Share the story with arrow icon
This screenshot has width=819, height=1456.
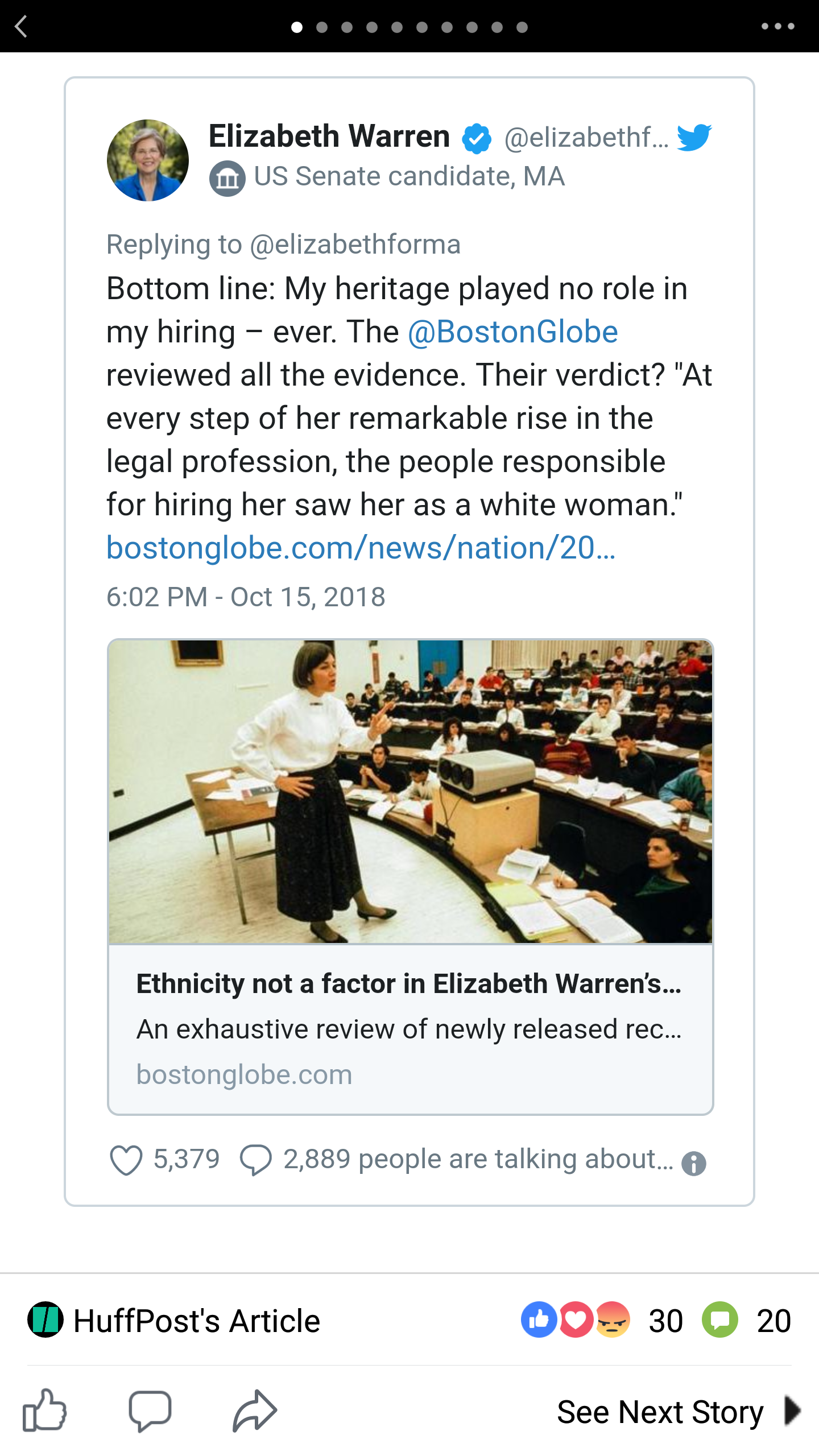point(255,1410)
